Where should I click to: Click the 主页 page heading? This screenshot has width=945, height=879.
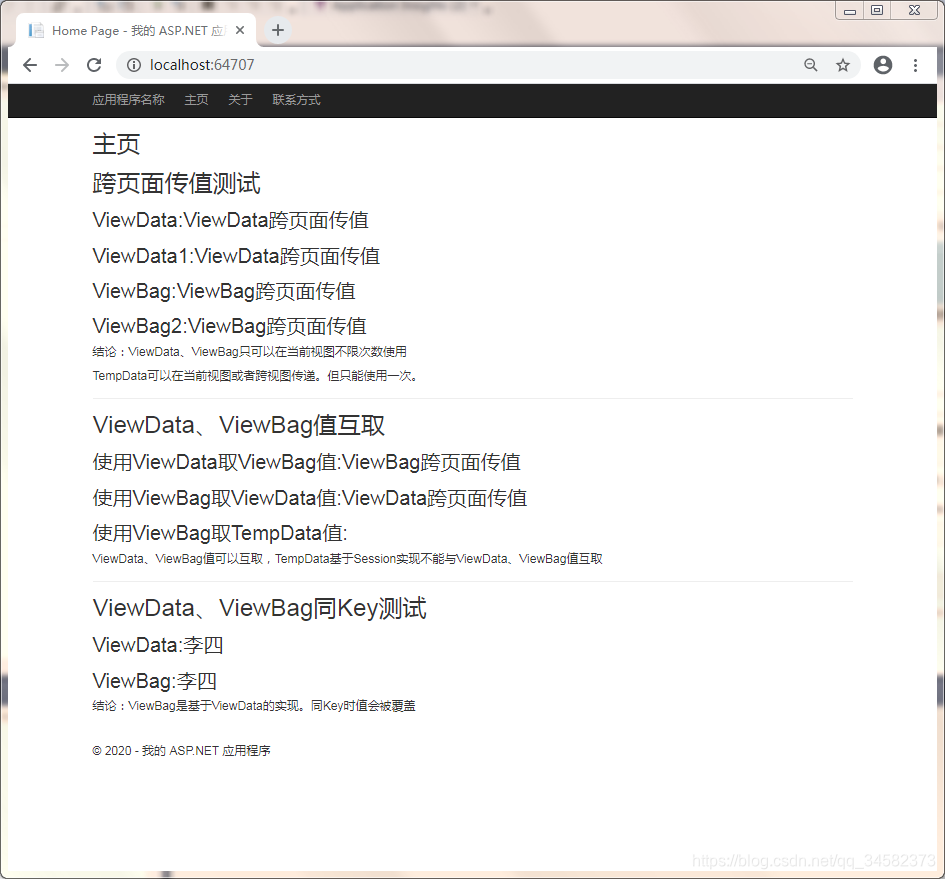[x=116, y=144]
